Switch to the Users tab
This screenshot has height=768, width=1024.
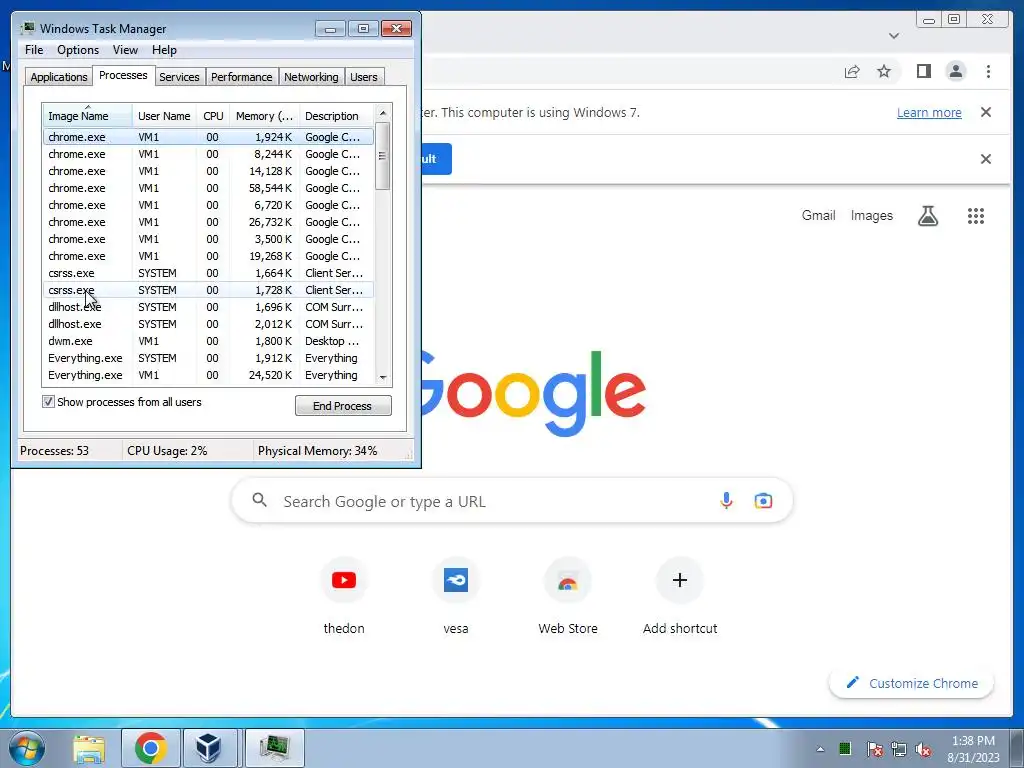pos(364,77)
